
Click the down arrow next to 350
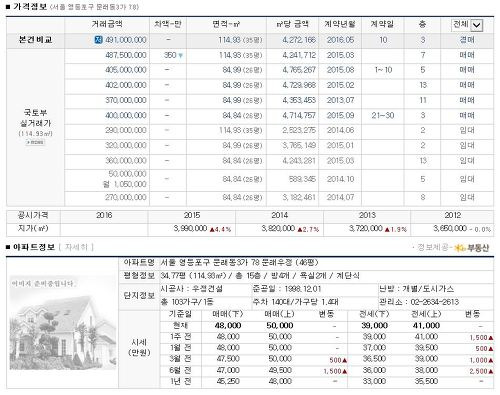(x=181, y=56)
